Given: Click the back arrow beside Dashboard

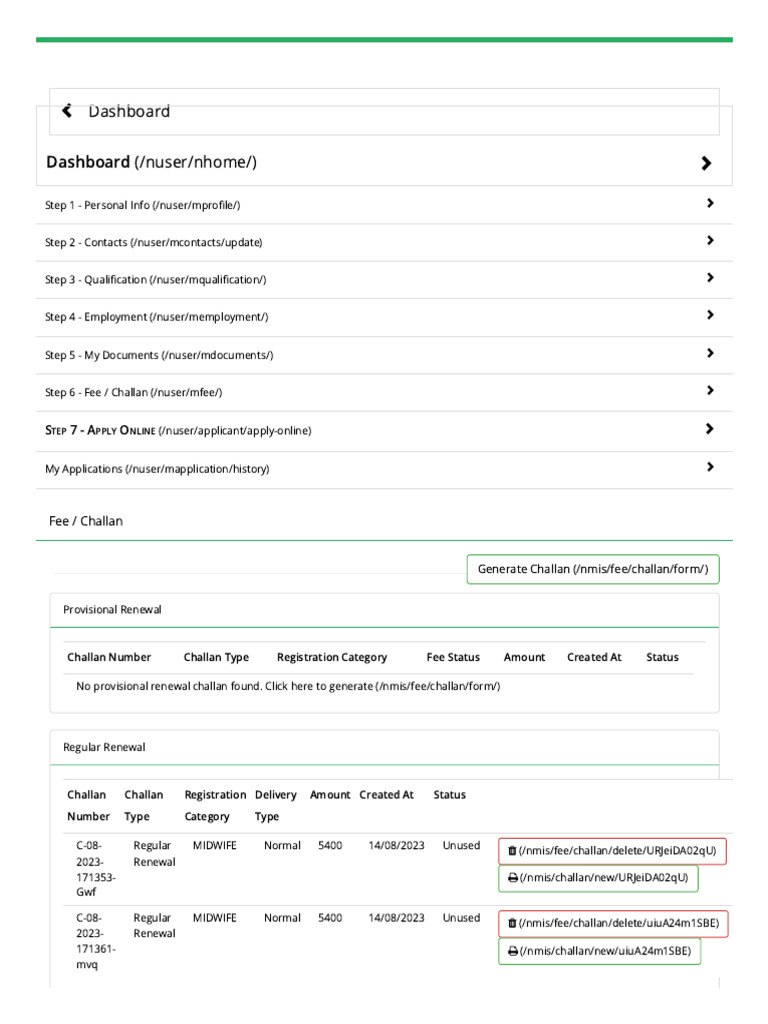Looking at the screenshot, I should [67, 111].
